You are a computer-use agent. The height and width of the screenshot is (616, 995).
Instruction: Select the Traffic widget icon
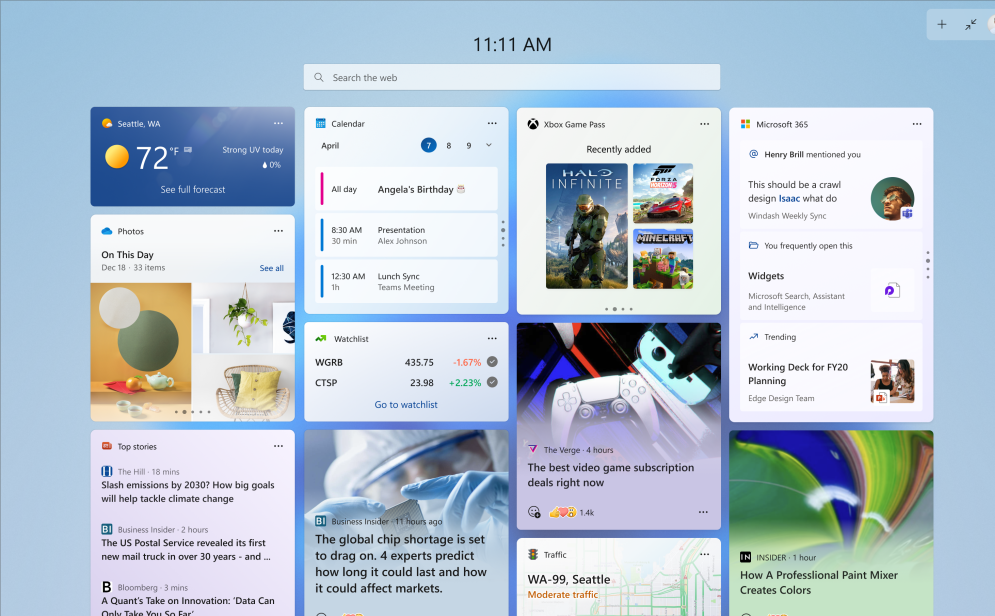pos(531,554)
